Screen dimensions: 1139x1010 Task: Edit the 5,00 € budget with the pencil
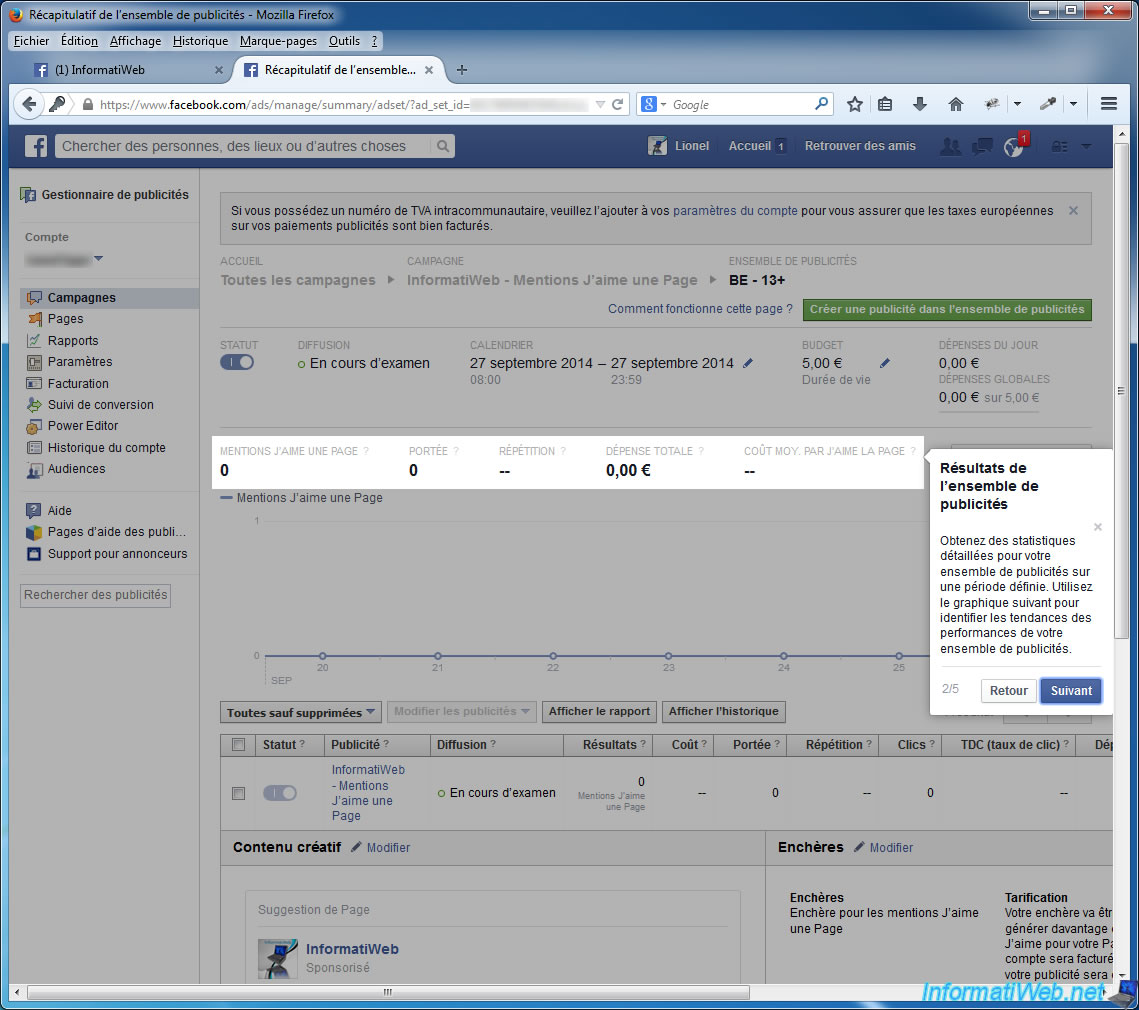(x=885, y=363)
